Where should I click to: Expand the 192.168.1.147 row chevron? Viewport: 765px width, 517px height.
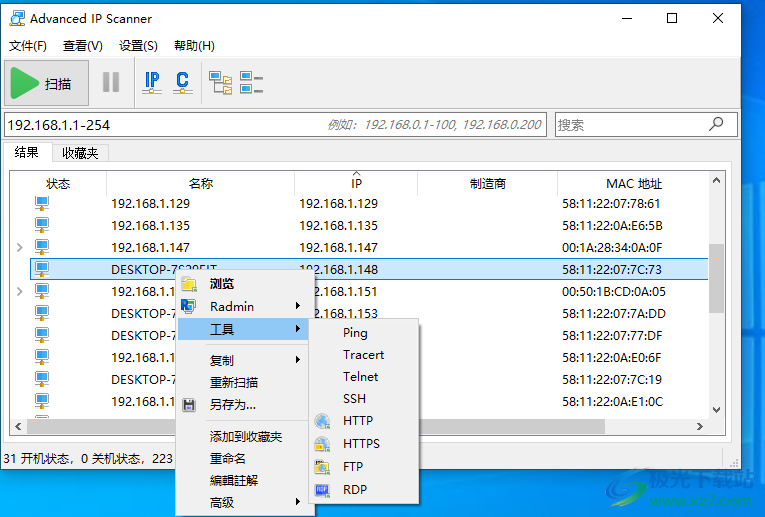tap(20, 247)
